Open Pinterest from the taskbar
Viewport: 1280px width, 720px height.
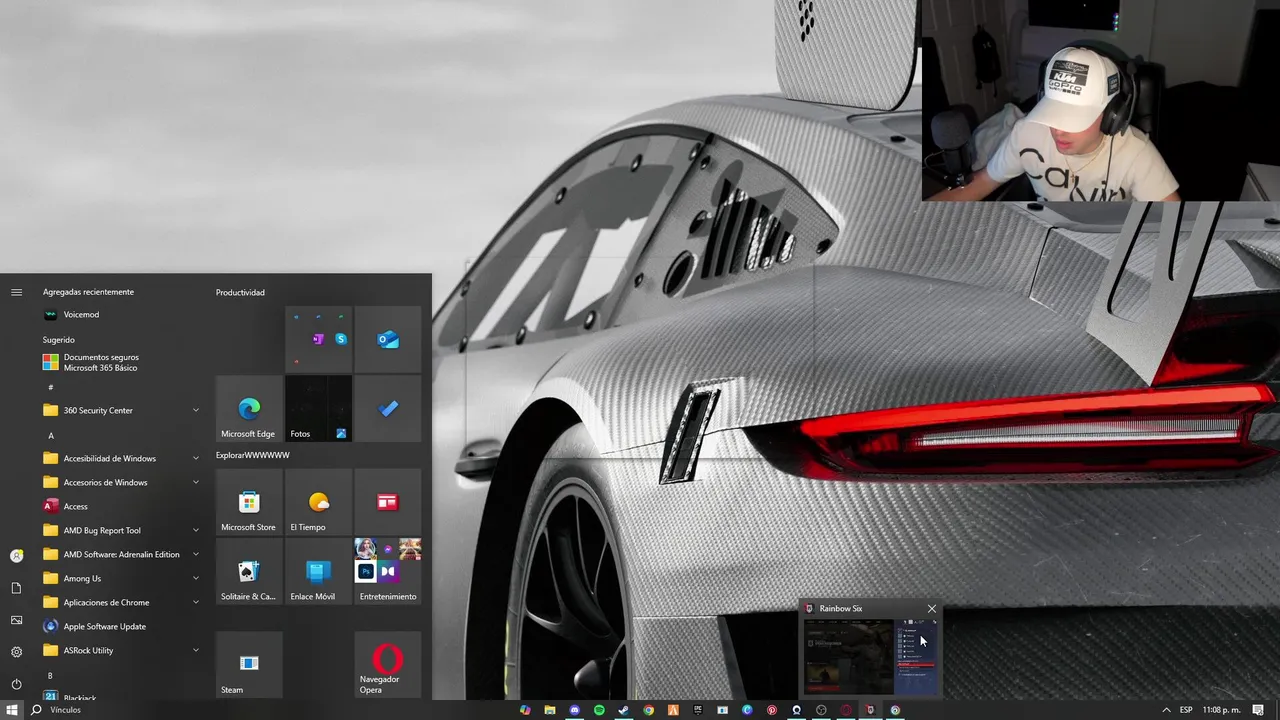pos(772,710)
